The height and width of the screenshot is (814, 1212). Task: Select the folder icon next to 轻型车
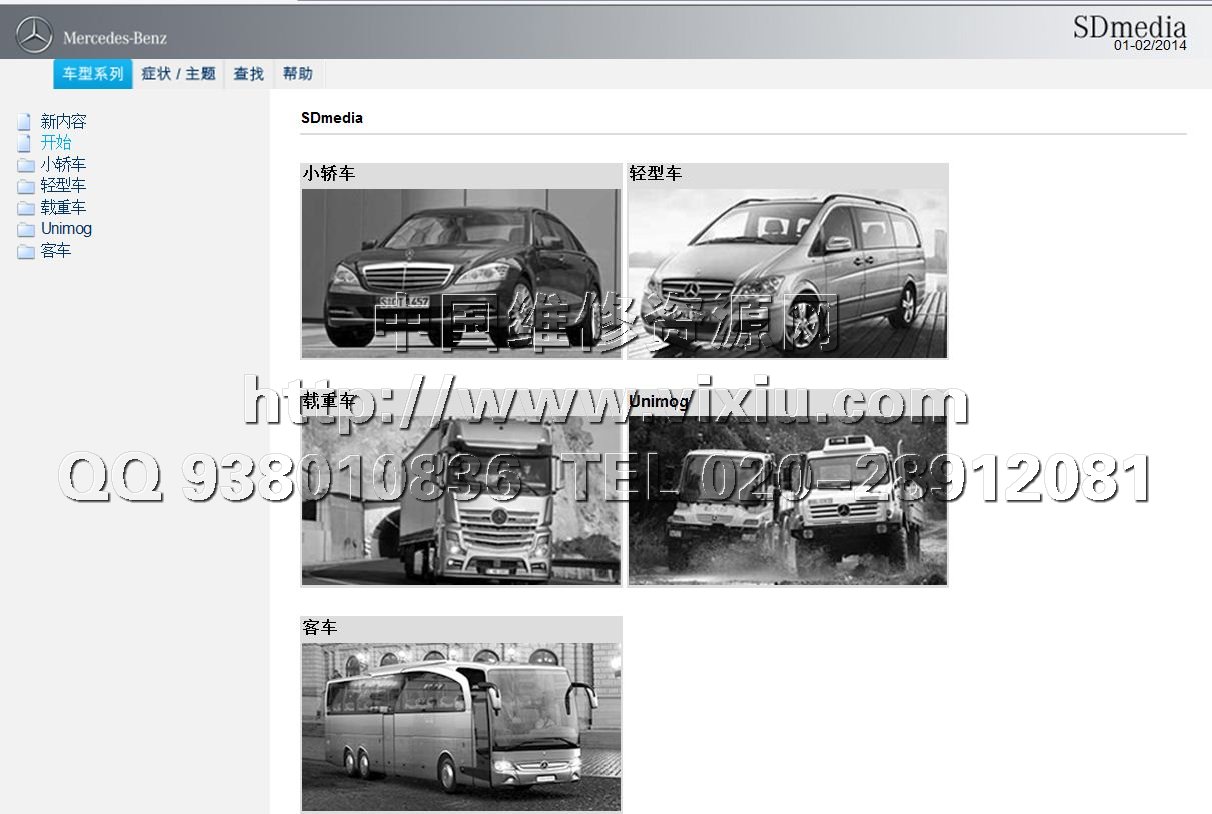[x=26, y=186]
